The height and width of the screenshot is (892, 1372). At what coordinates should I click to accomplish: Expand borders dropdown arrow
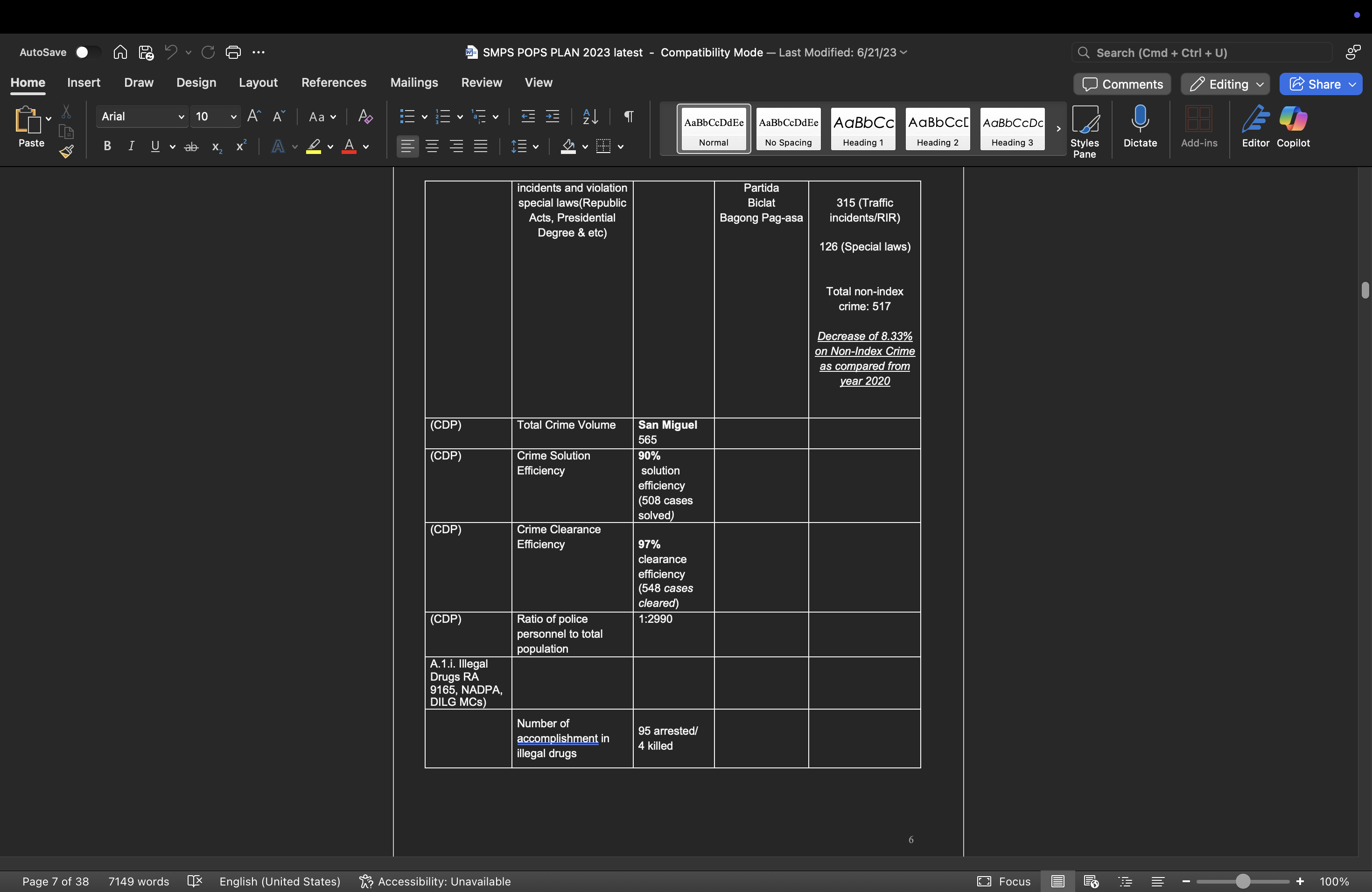pyautogui.click(x=621, y=147)
